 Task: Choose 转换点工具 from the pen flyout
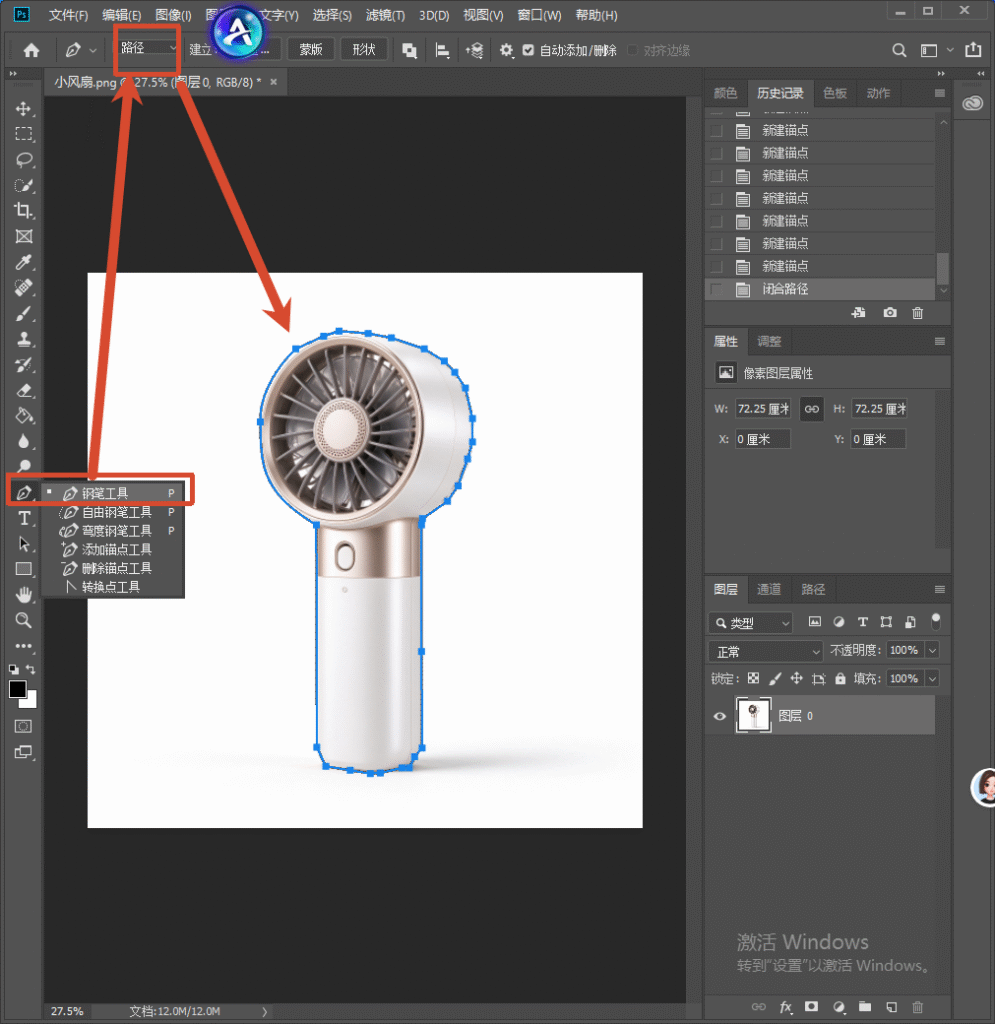(112, 587)
